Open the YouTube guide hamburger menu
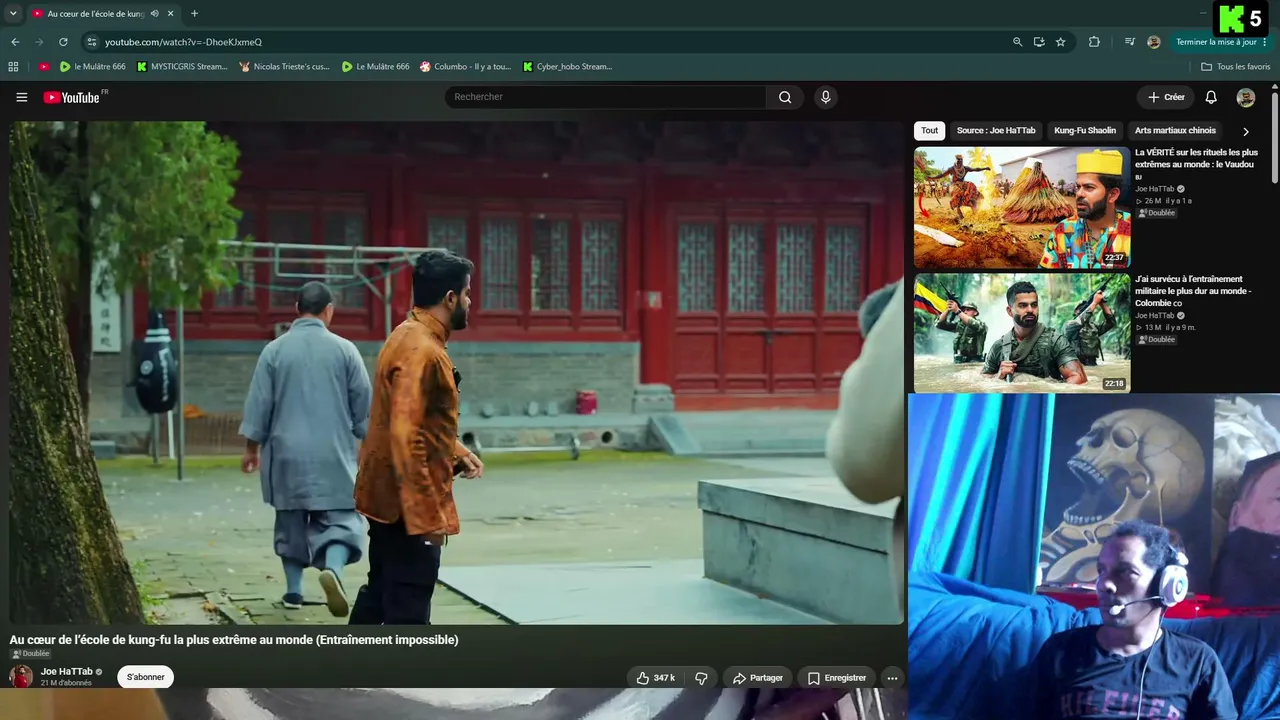This screenshot has height=720, width=1280. coord(21,97)
